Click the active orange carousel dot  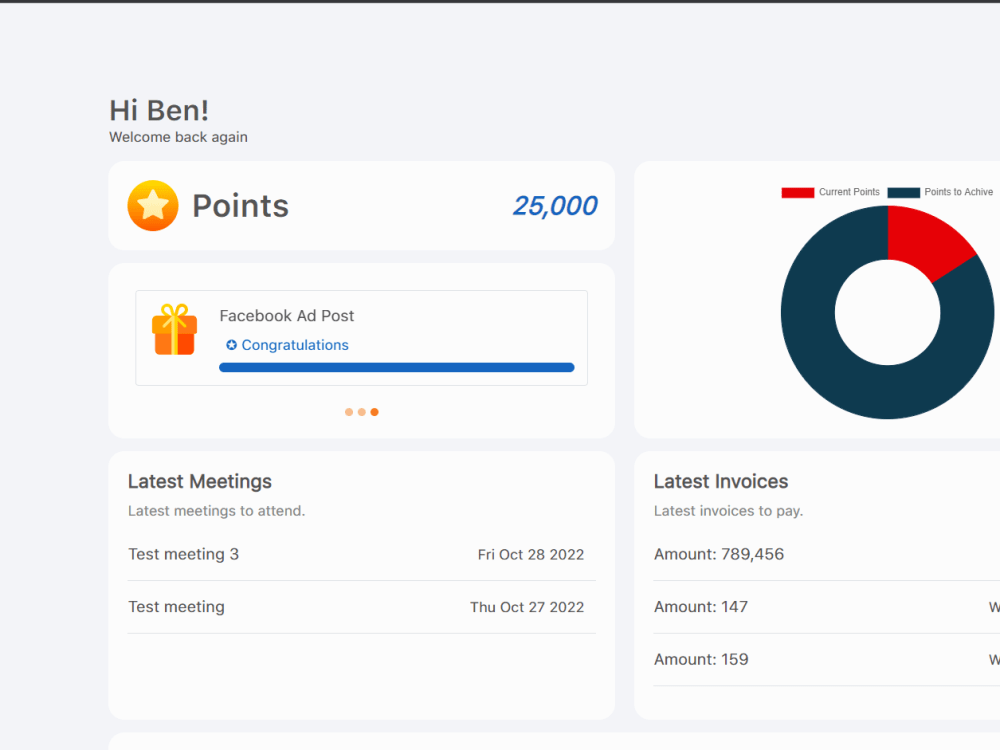[x=374, y=411]
